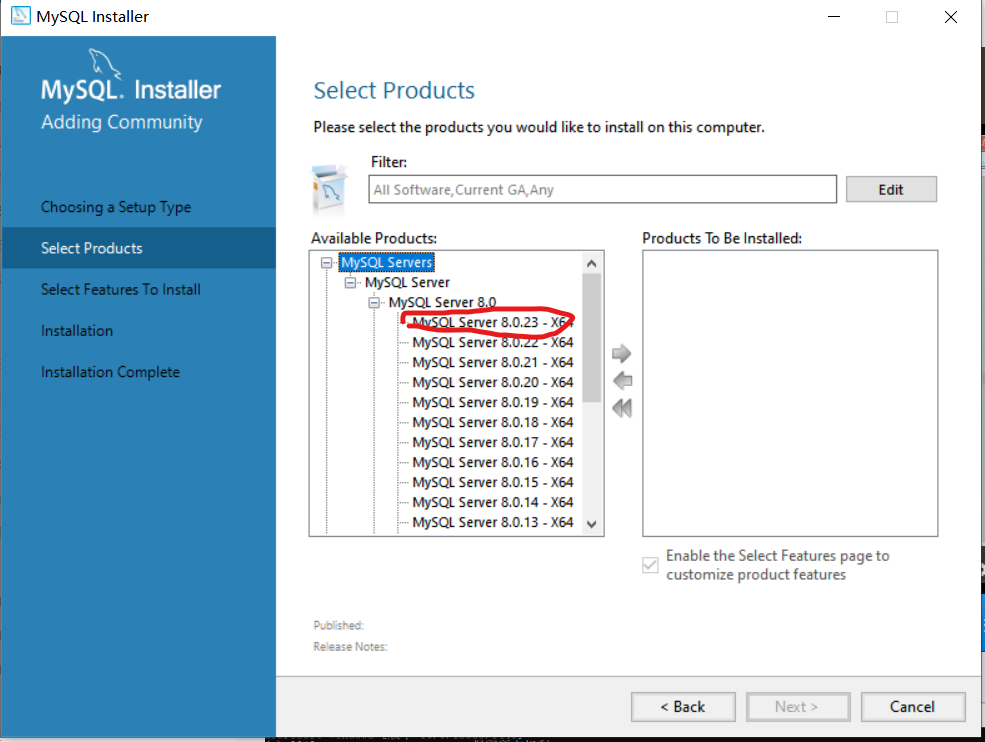This screenshot has height=742, width=985.
Task: Select MySQL Server 8.0.20 - X64
Action: coord(492,383)
